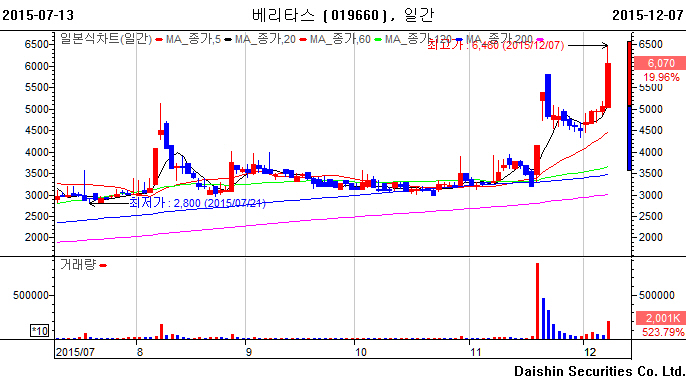This screenshot has width=686, height=383.
Task: Select the MA_종가,20 legend label
Action: pos(265,39)
